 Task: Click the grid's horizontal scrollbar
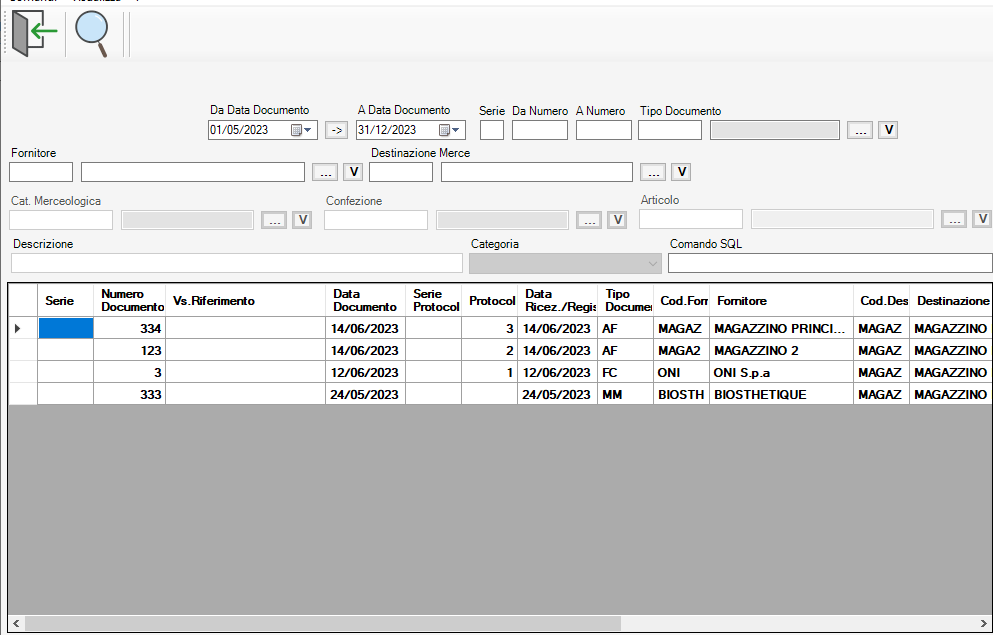(320, 623)
